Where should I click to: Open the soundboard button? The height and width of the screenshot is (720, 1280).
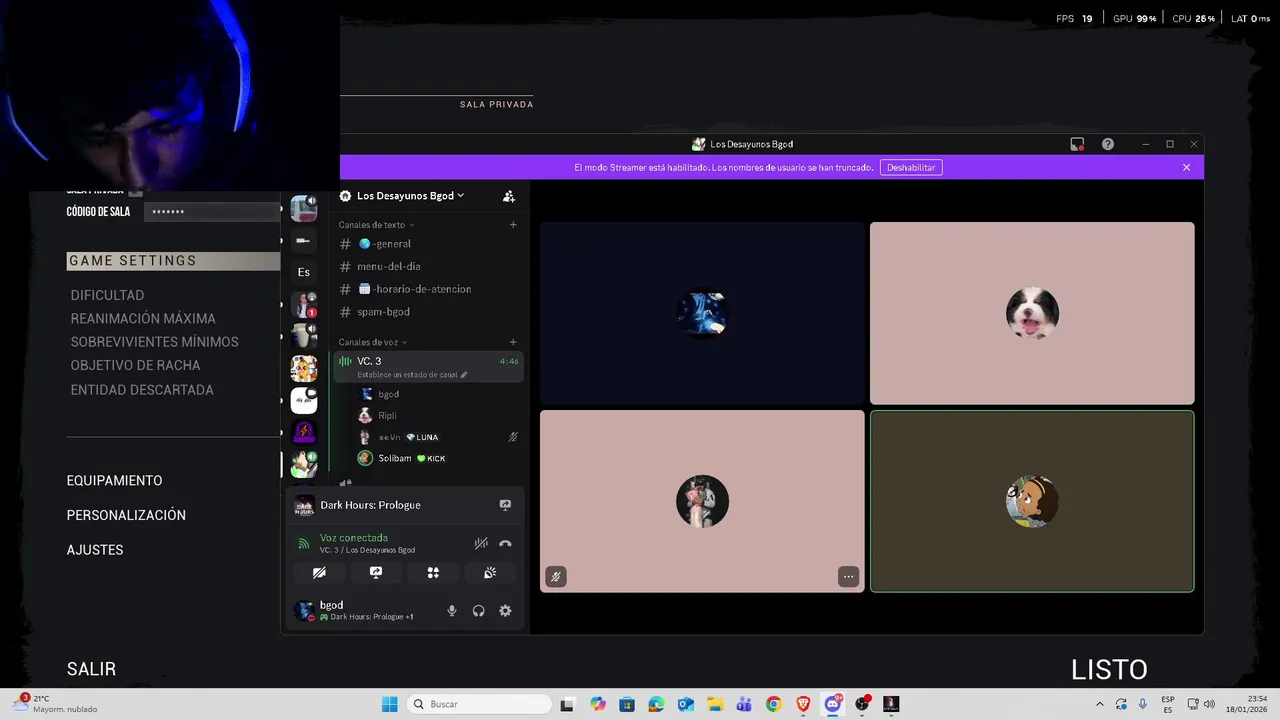pyautogui.click(x=490, y=573)
